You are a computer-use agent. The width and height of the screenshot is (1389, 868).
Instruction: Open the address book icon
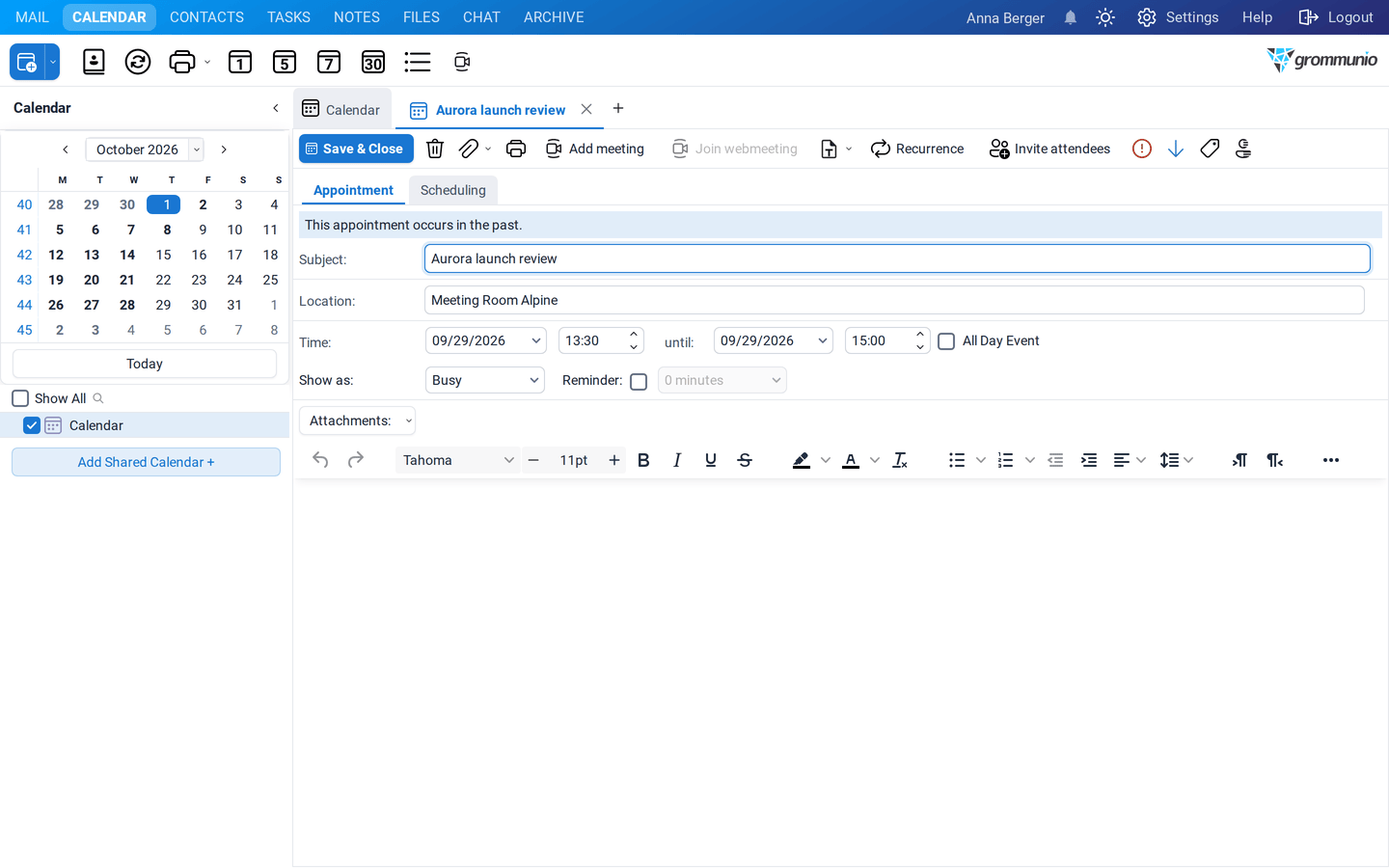tap(94, 62)
